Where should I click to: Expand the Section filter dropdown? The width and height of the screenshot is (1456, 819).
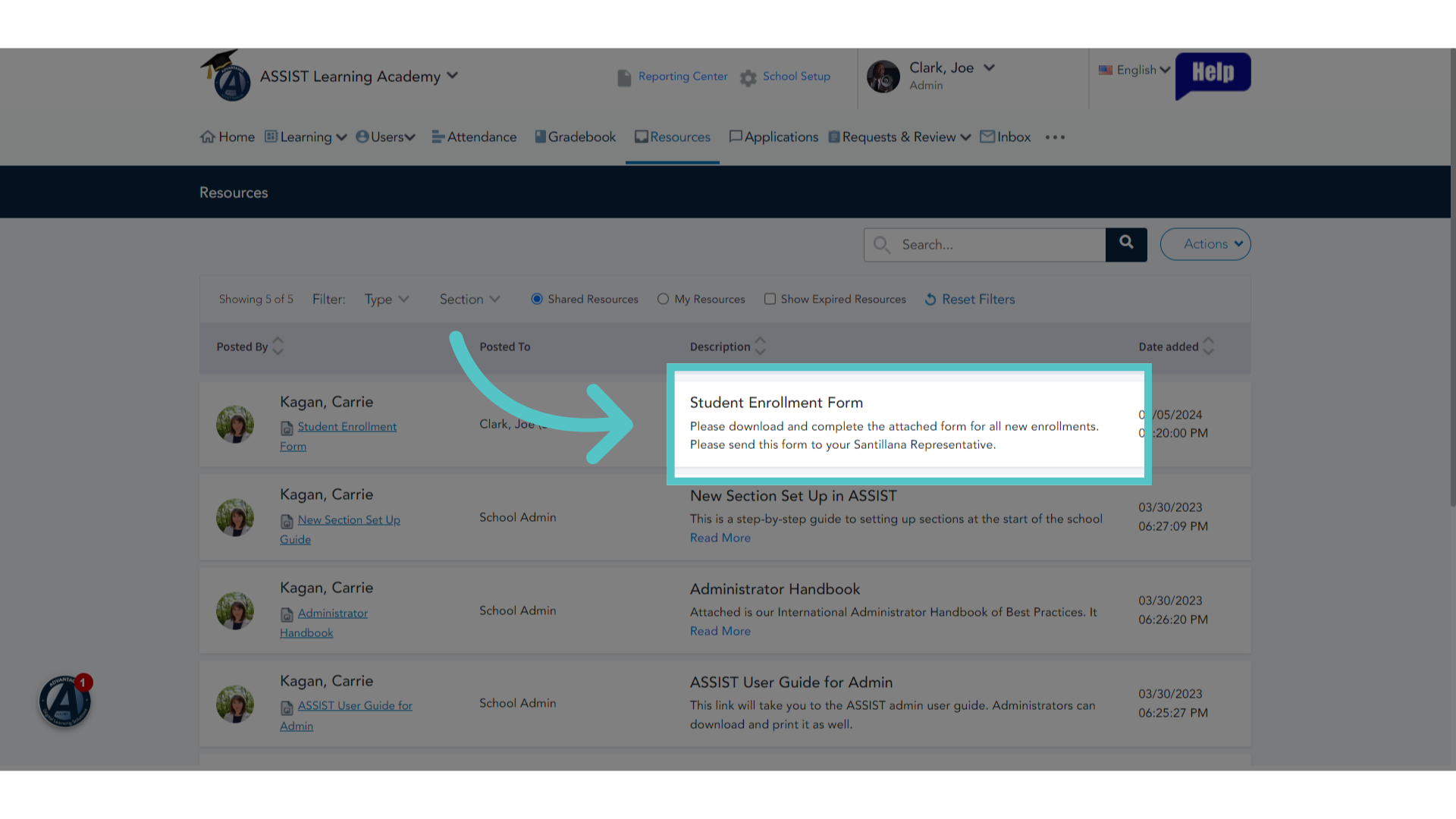(x=469, y=300)
